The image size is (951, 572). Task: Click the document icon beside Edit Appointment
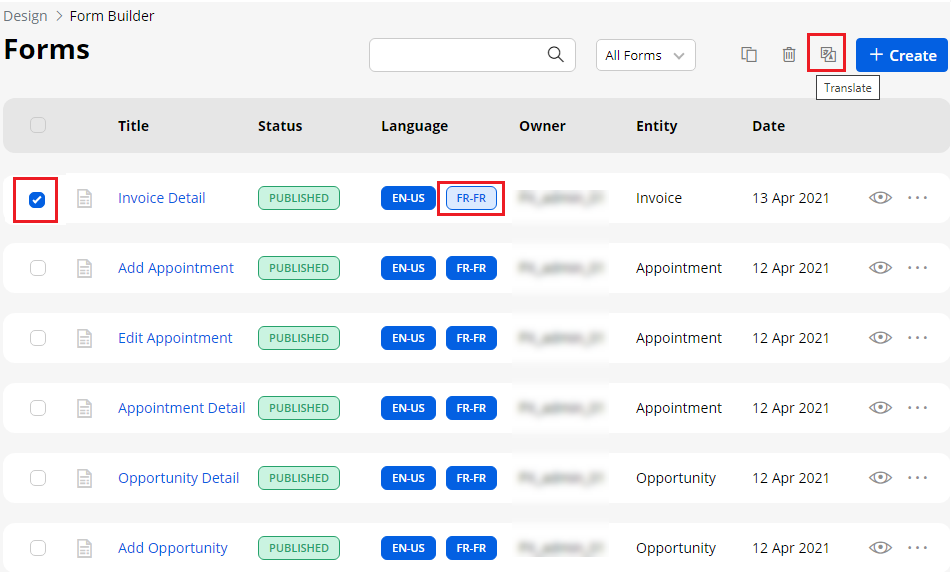(85, 338)
